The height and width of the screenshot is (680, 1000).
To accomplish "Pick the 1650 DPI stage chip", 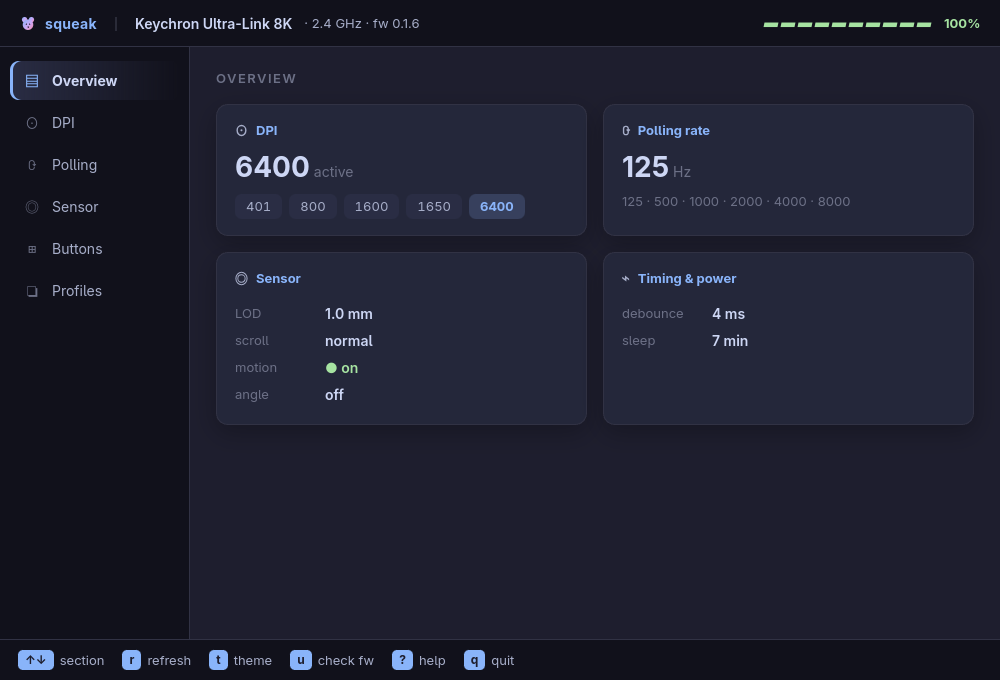I will (434, 207).
